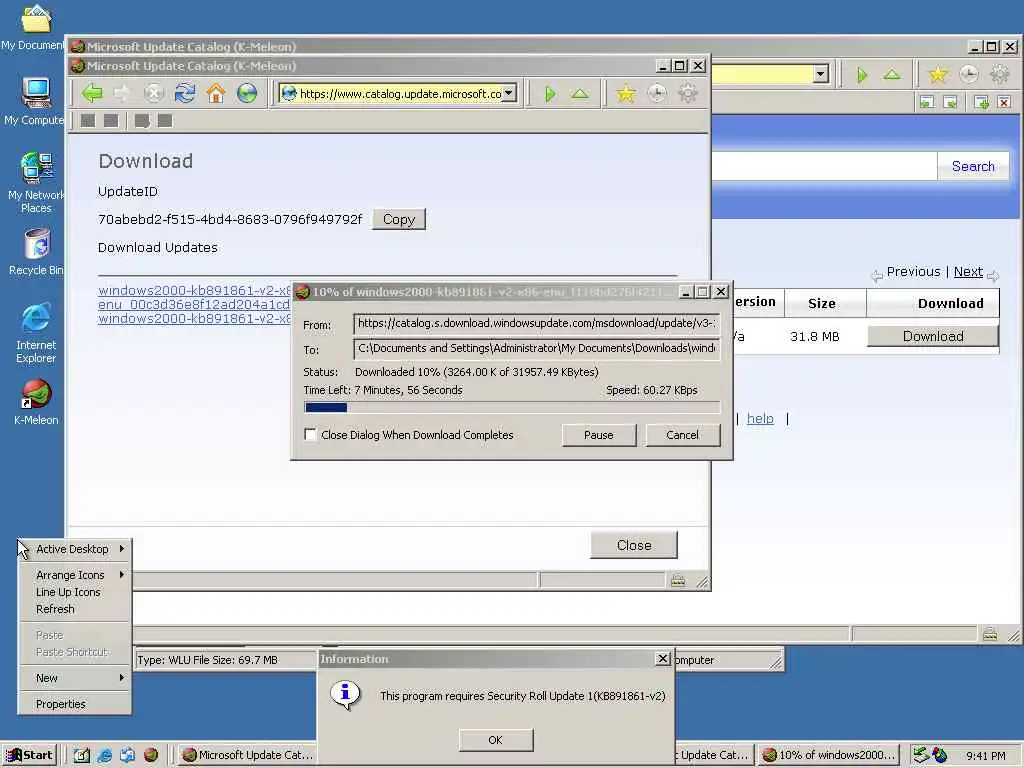Viewport: 1024px width, 768px height.
Task: Choose Properties from the context menu
Action: pyautogui.click(x=74, y=704)
